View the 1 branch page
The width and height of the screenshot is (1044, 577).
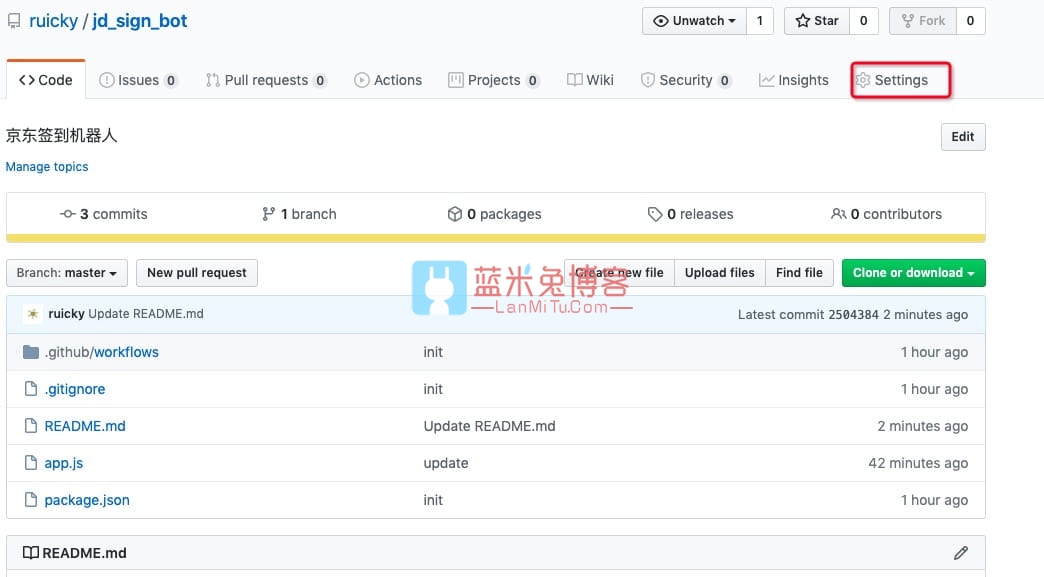tap(300, 214)
